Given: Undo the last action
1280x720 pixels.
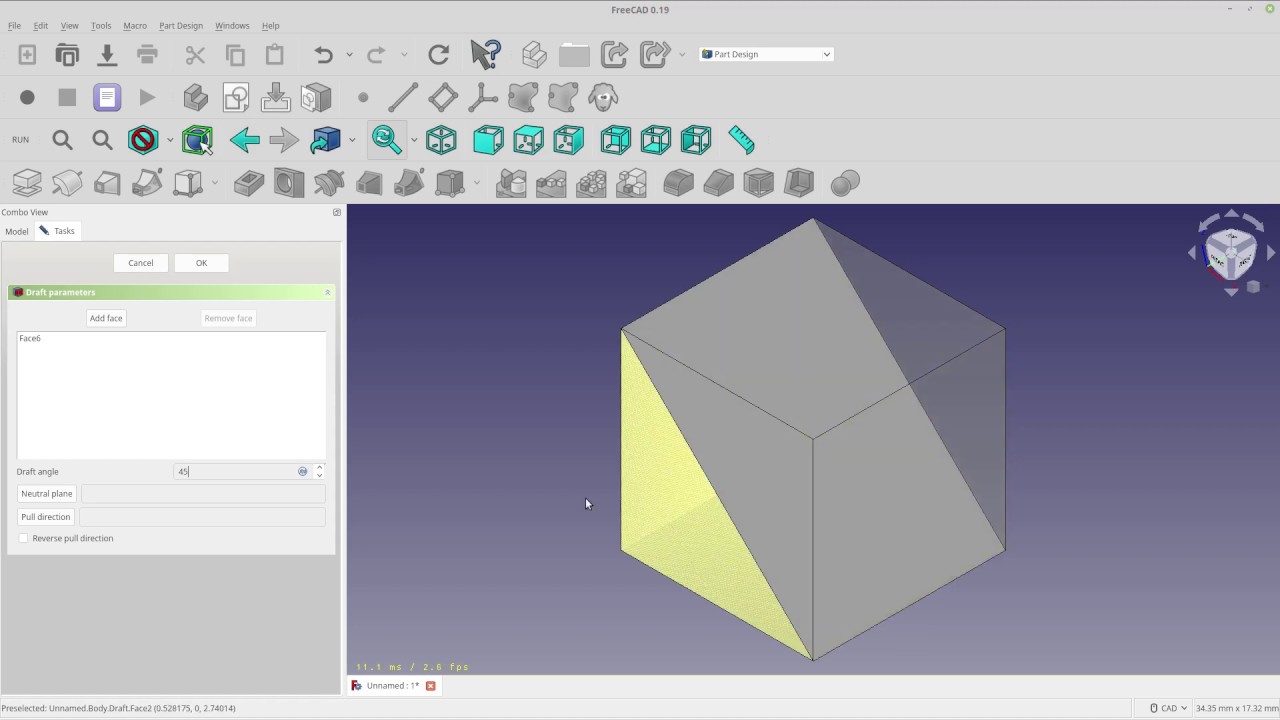Looking at the screenshot, I should [x=323, y=55].
